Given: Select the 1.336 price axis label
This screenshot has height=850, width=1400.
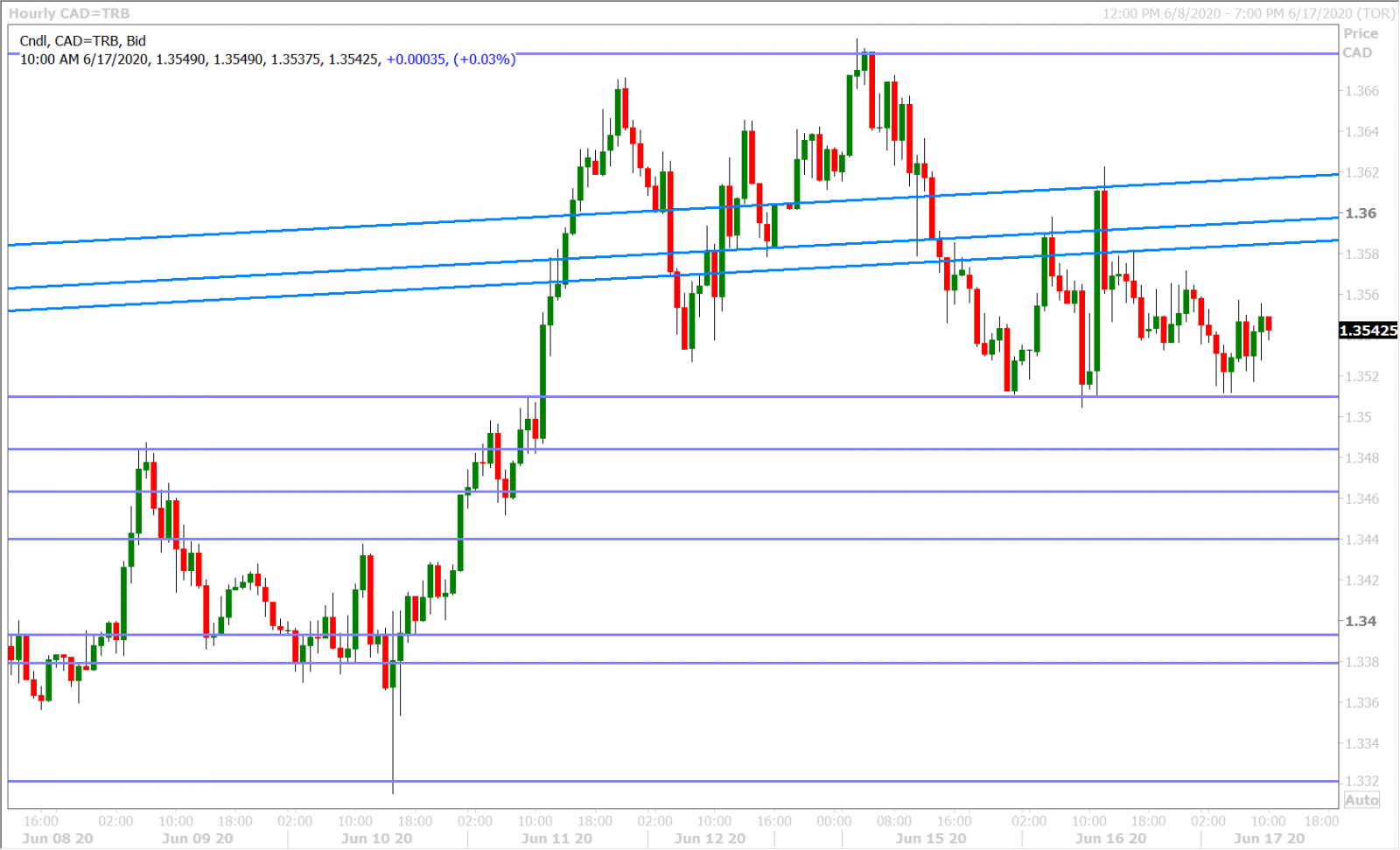Looking at the screenshot, I should (x=1361, y=703).
